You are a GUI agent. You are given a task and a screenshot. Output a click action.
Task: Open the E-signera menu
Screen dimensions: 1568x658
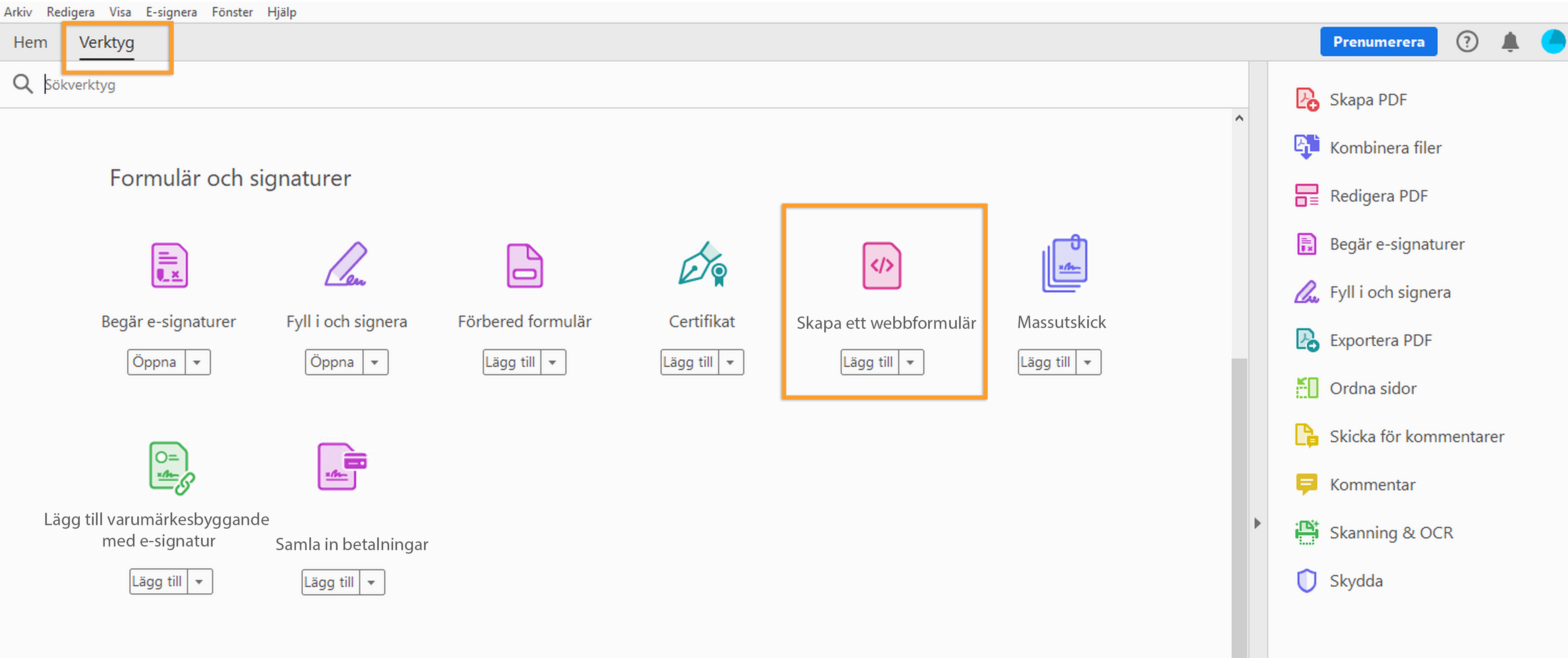coord(171,12)
